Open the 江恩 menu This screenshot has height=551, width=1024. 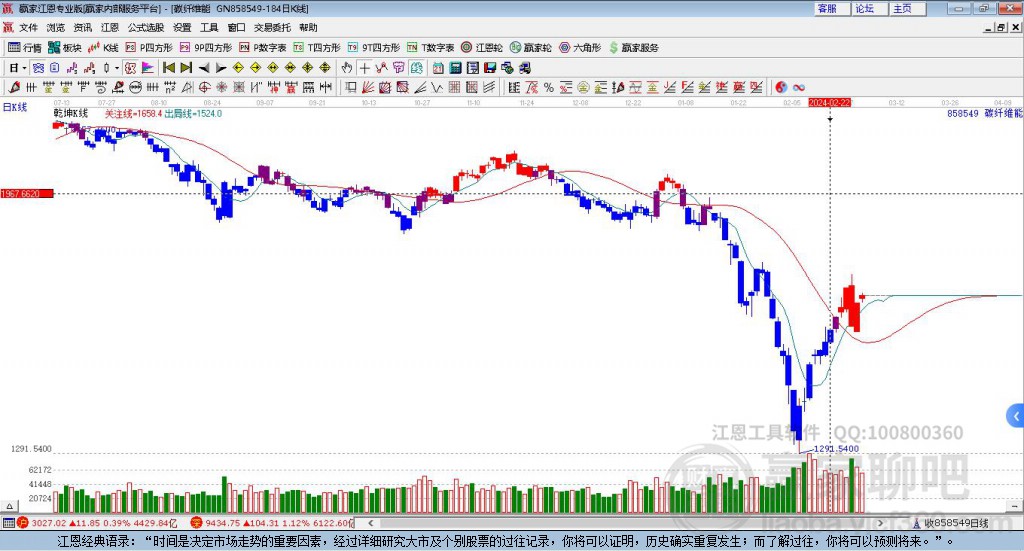point(110,27)
